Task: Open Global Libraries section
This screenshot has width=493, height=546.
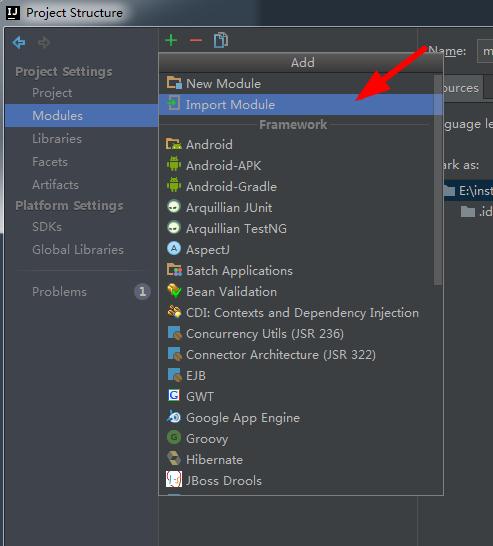Action: (x=81, y=250)
